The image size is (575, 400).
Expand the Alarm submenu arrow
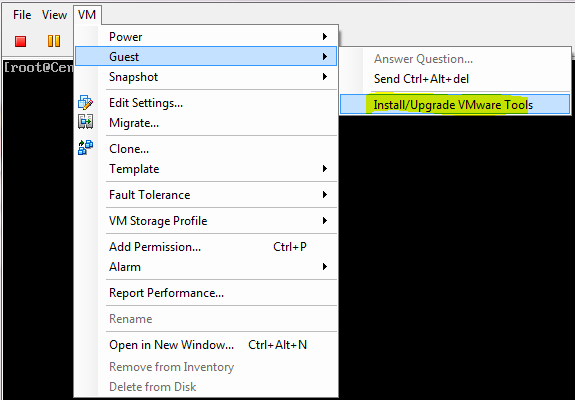(325, 267)
